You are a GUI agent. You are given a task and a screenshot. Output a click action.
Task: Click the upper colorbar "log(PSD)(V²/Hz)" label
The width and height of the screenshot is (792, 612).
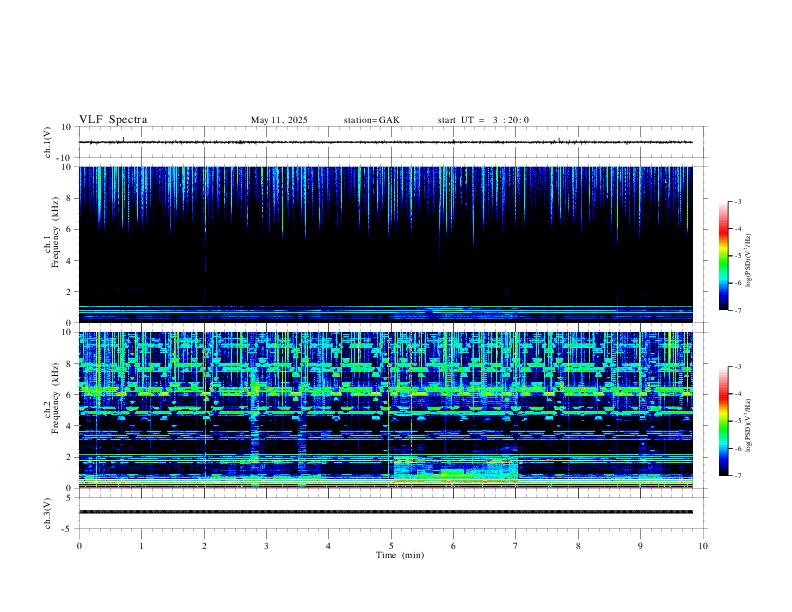tap(748, 261)
